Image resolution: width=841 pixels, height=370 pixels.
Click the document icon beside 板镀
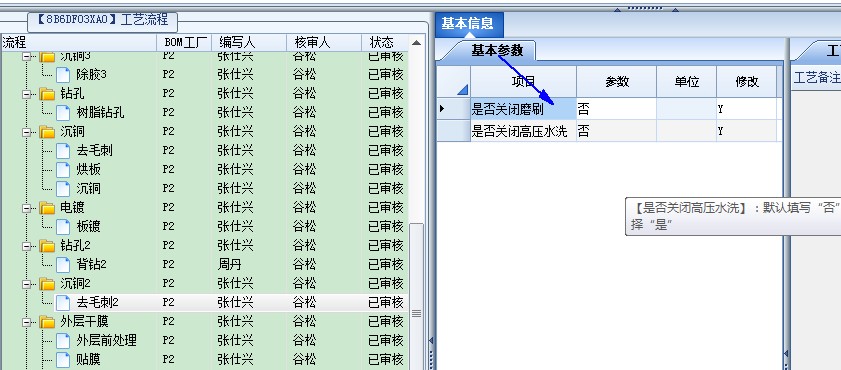(x=63, y=226)
